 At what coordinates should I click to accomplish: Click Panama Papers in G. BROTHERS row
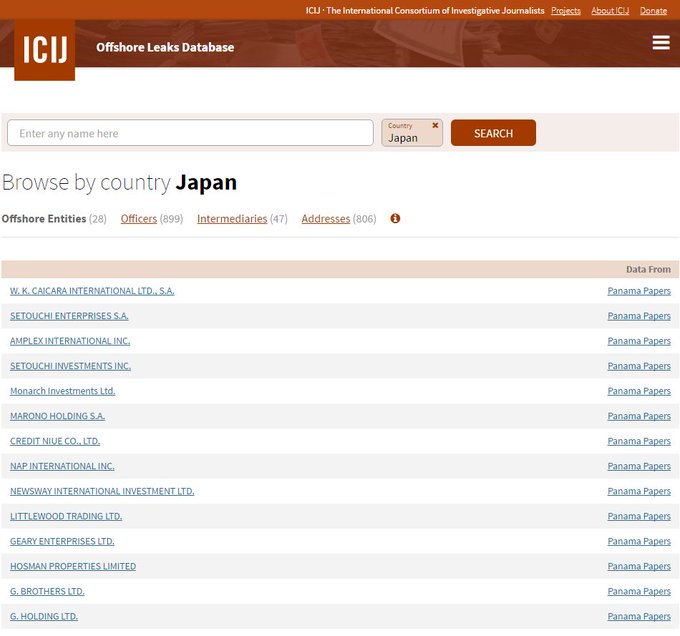[639, 591]
